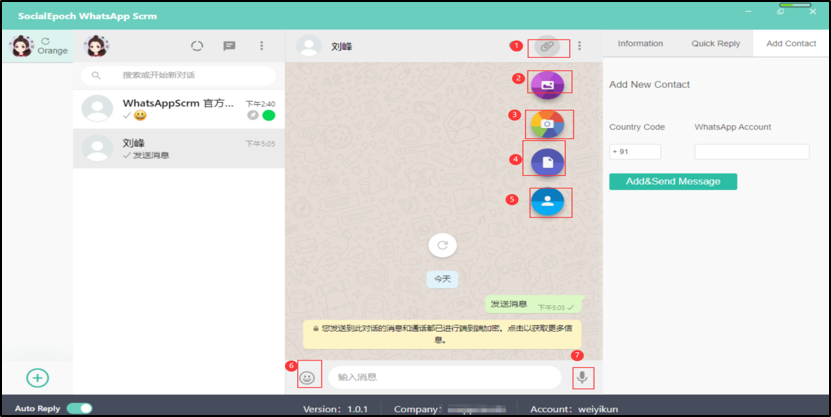Click the Add&Send Message button
831x417 pixels.
tap(673, 181)
